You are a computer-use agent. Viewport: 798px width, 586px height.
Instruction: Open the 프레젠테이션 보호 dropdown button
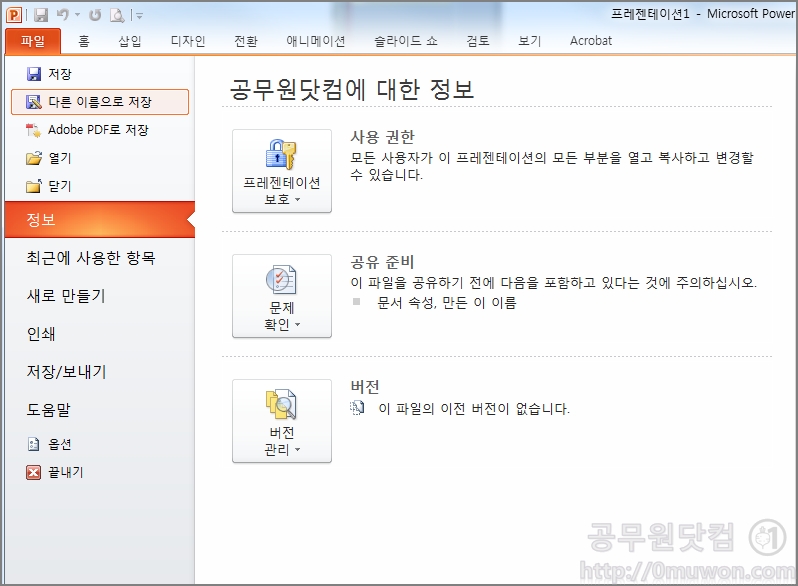click(282, 171)
